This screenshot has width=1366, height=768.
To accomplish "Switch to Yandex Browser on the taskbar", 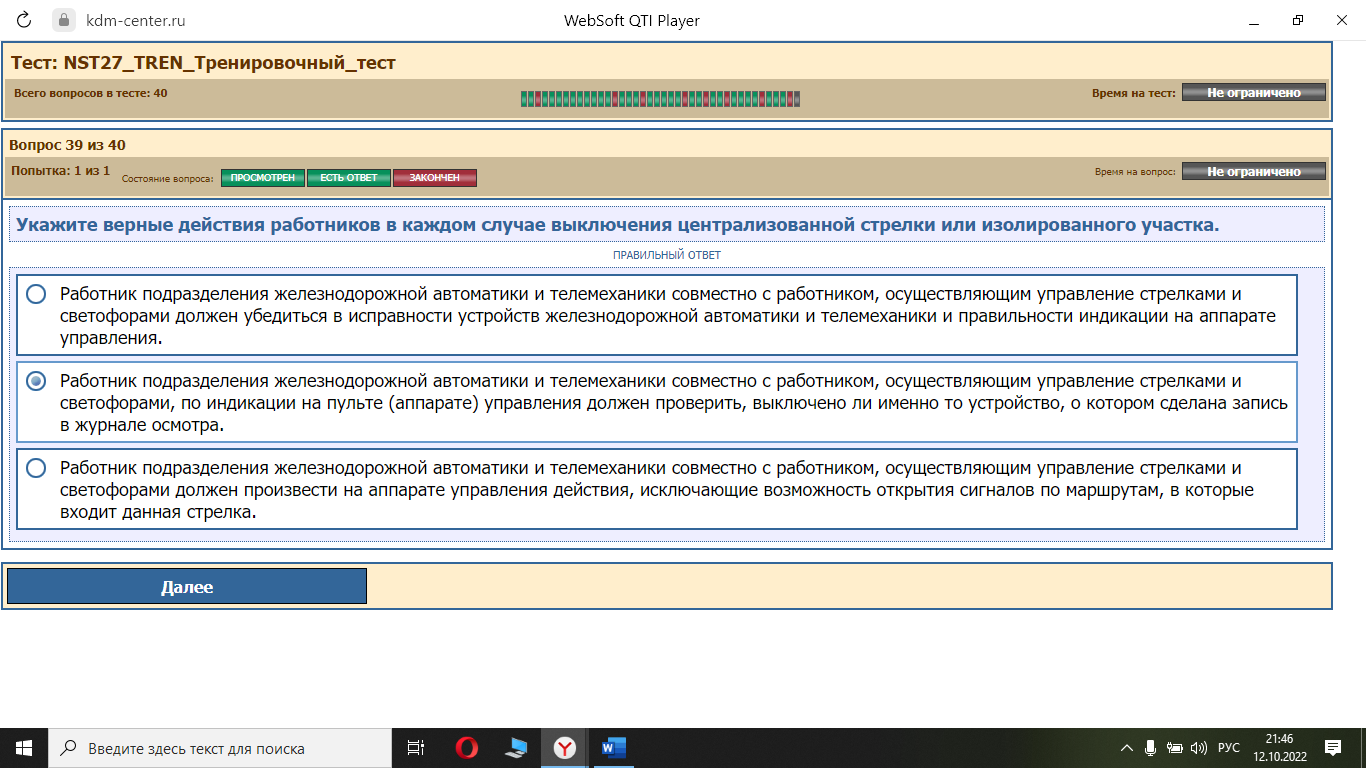I will point(565,747).
